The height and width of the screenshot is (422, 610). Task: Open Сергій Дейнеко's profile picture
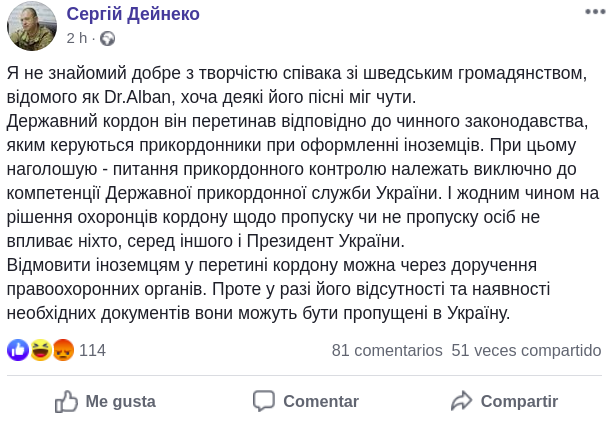(31, 26)
